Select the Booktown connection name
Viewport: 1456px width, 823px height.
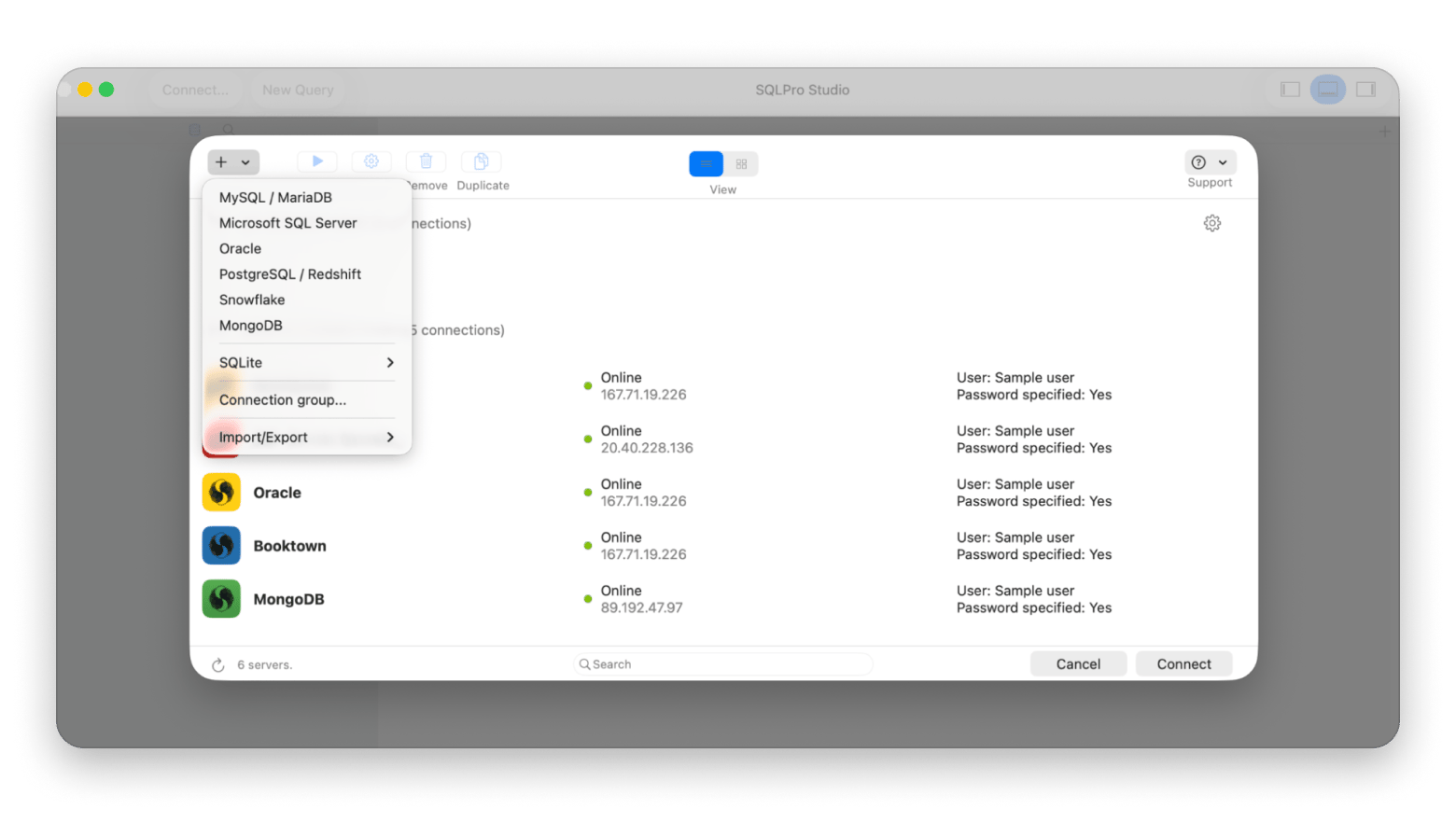coord(290,546)
